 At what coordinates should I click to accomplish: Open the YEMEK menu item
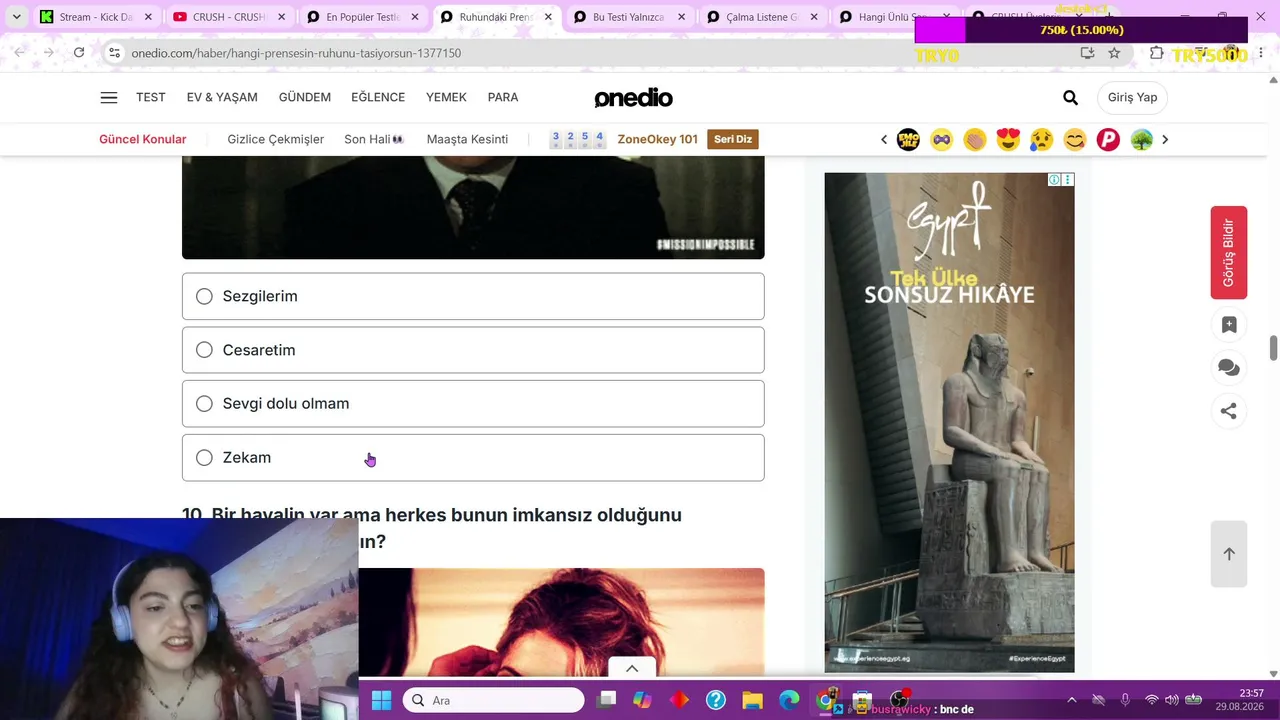click(446, 97)
